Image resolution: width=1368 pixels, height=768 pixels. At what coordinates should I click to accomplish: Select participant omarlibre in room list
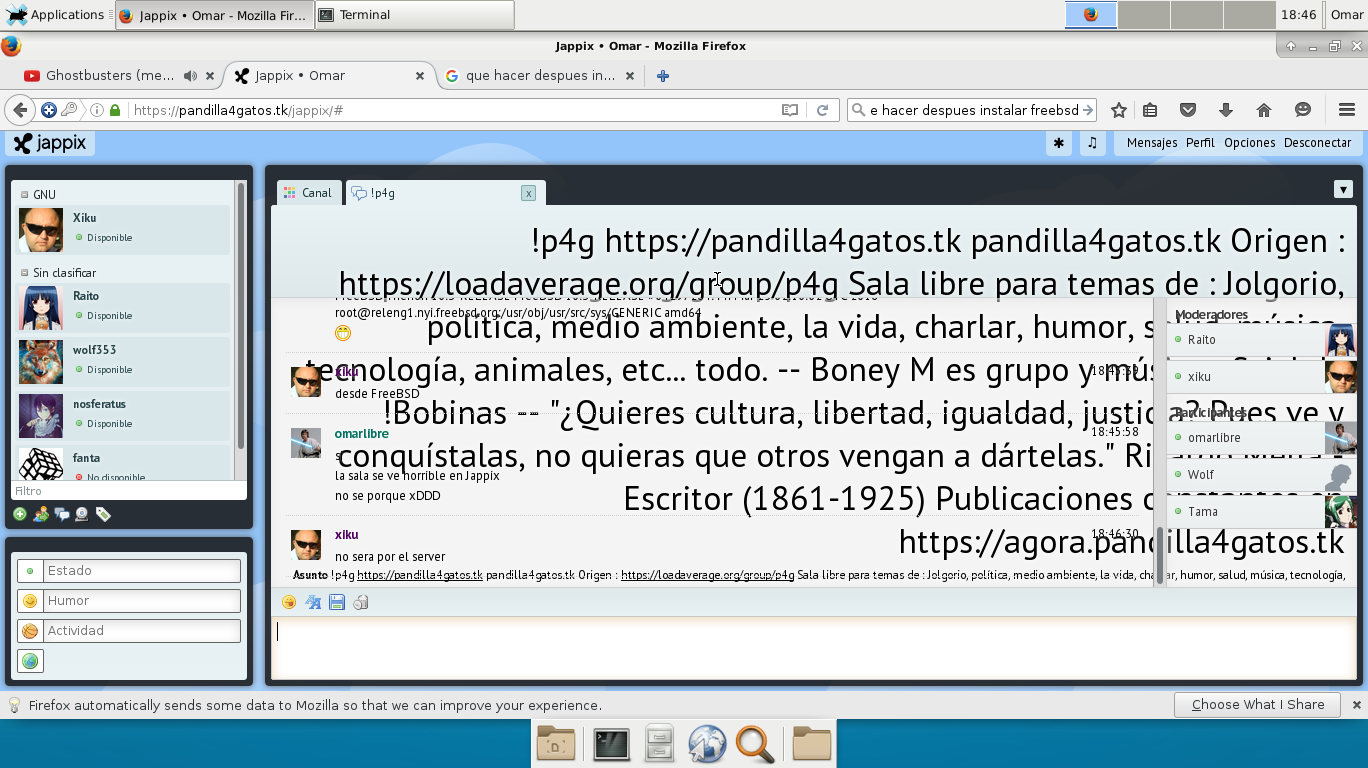(x=1262, y=438)
